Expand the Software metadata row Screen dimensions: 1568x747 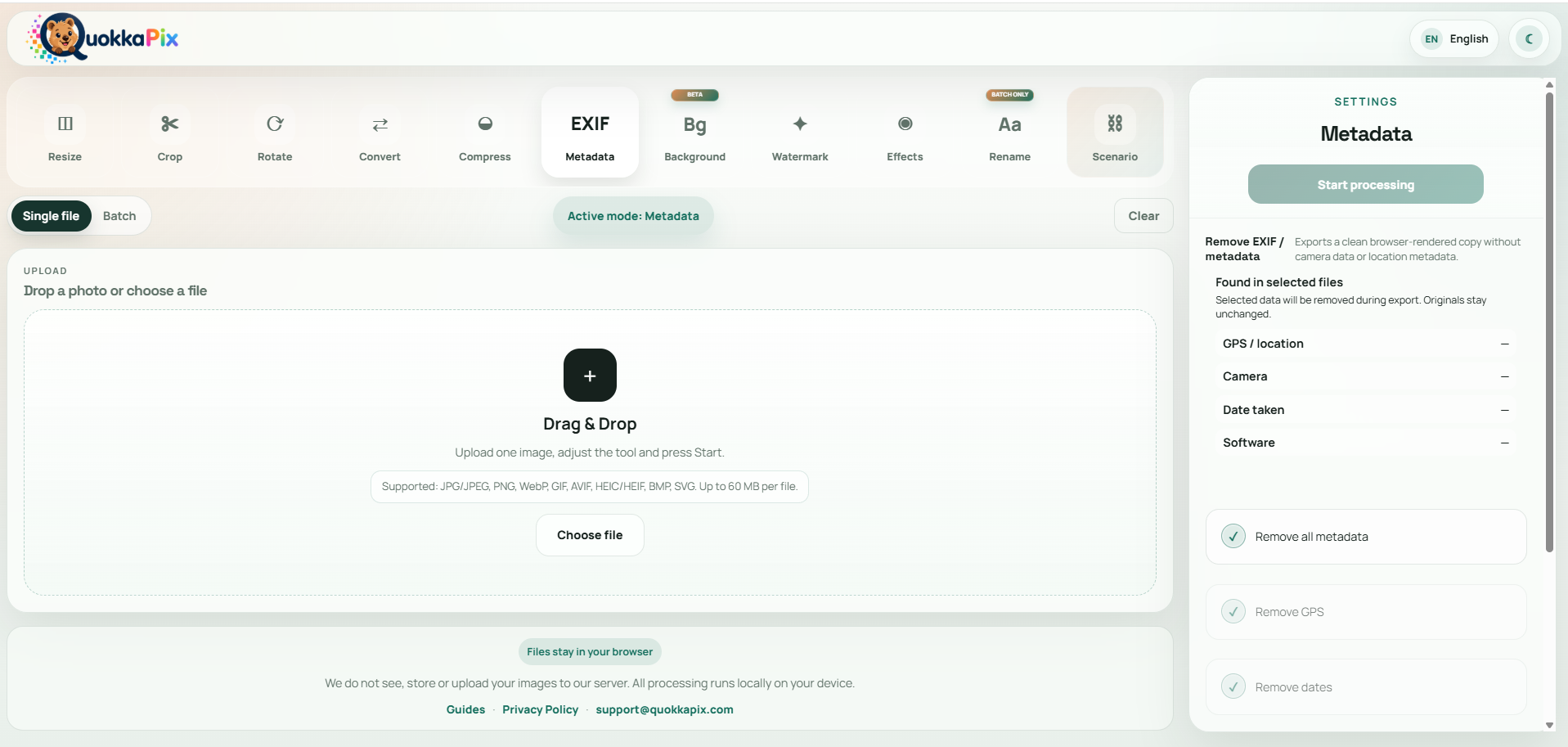click(1365, 443)
